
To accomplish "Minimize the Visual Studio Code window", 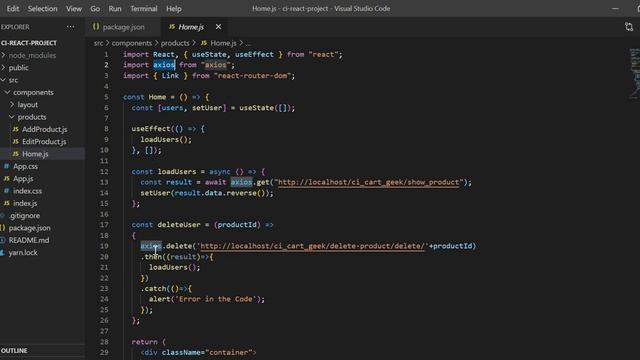I will point(615,9).
